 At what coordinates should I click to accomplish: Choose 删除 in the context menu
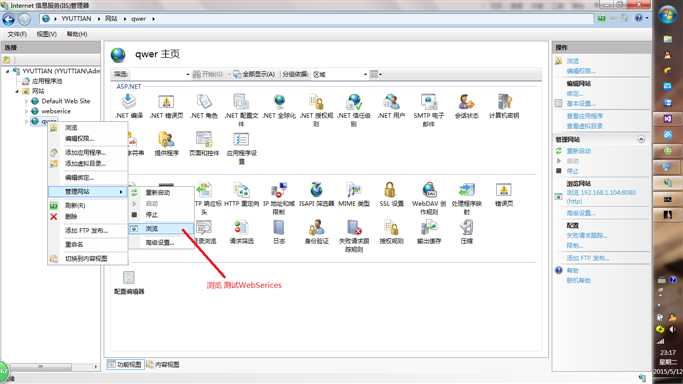coord(88,216)
